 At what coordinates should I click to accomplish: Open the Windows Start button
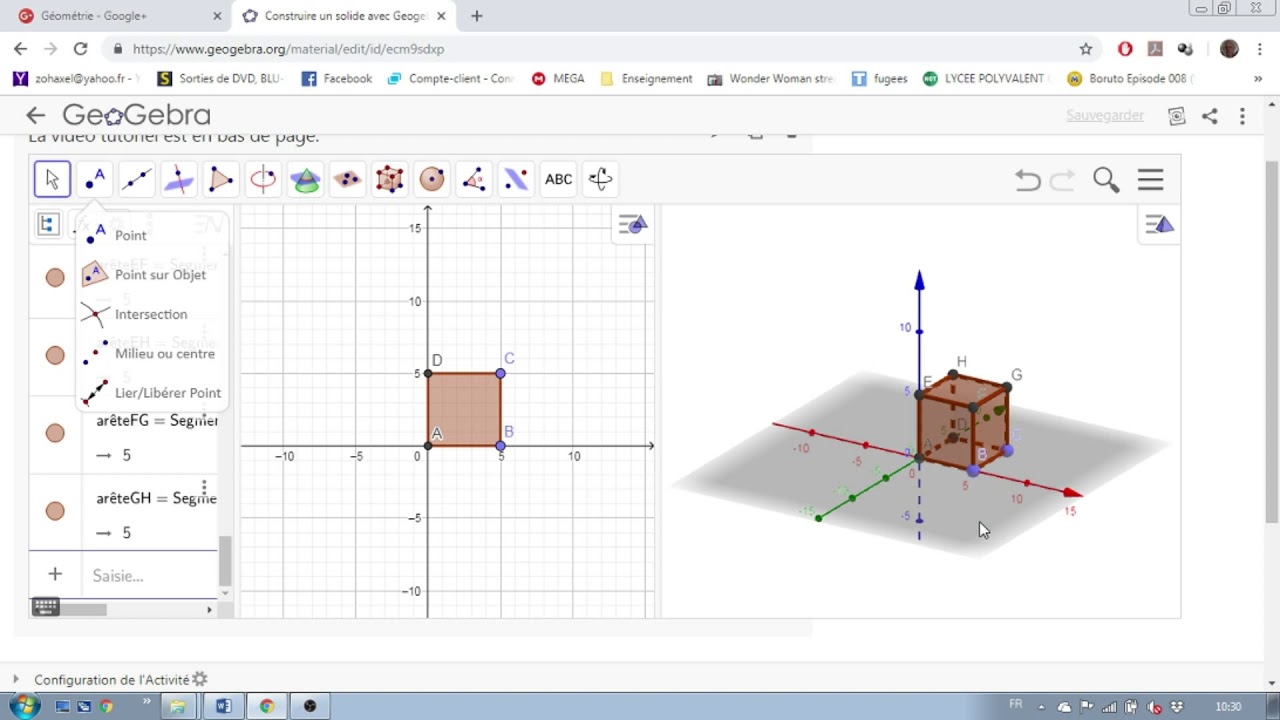(23, 706)
